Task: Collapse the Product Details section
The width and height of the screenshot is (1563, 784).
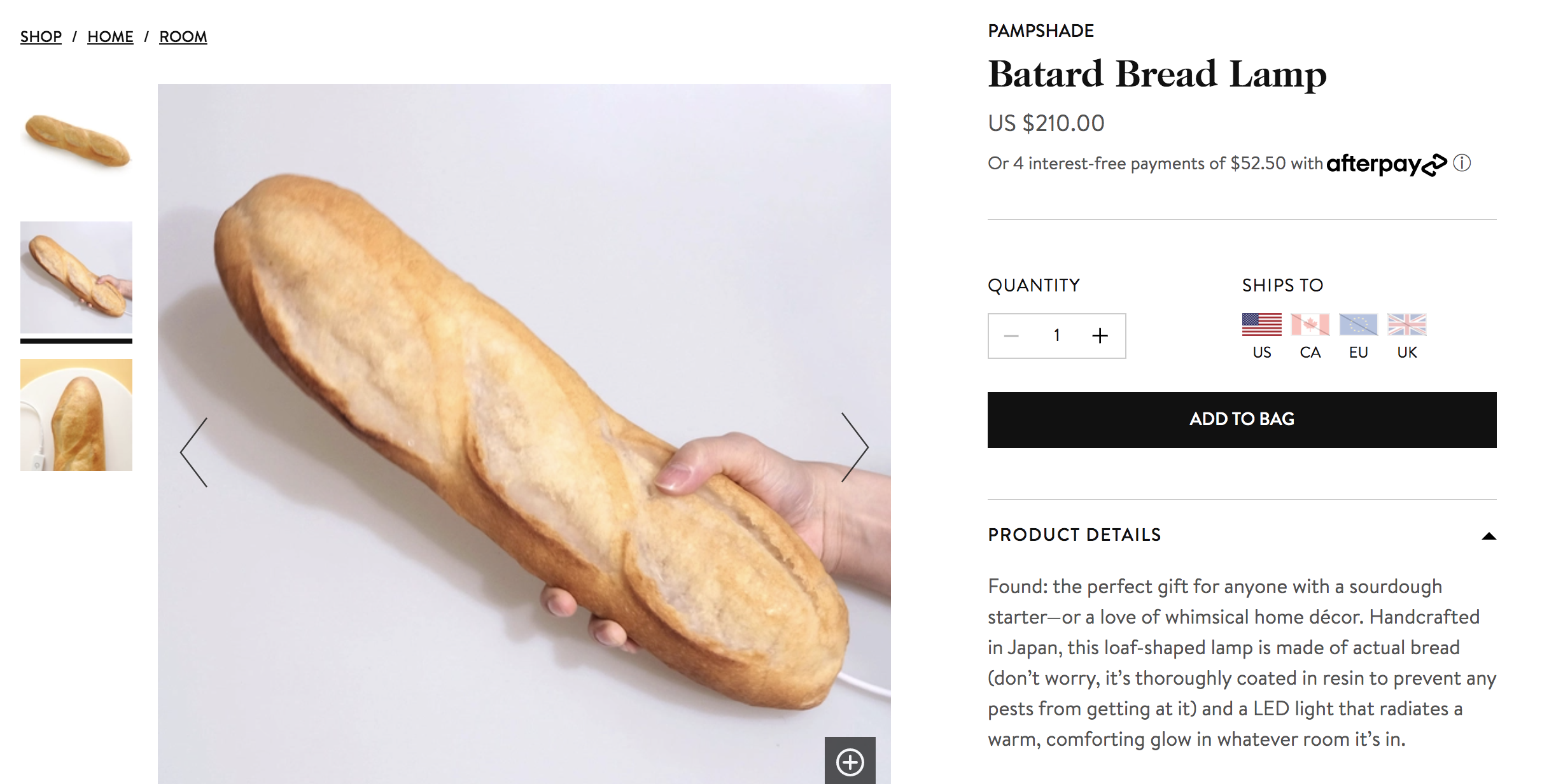Action: (x=1489, y=536)
